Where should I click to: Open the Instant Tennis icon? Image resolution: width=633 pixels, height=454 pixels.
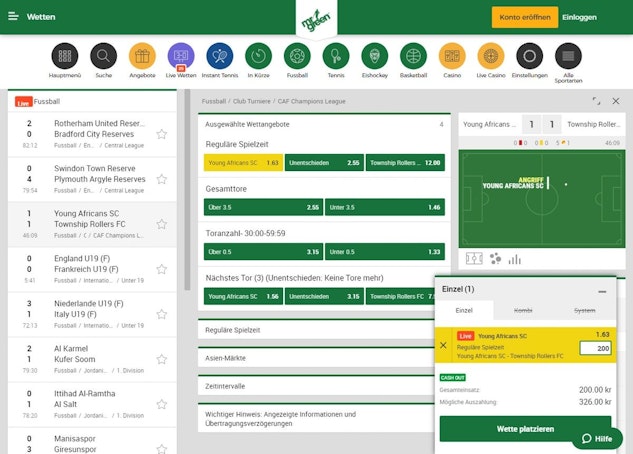[220, 56]
